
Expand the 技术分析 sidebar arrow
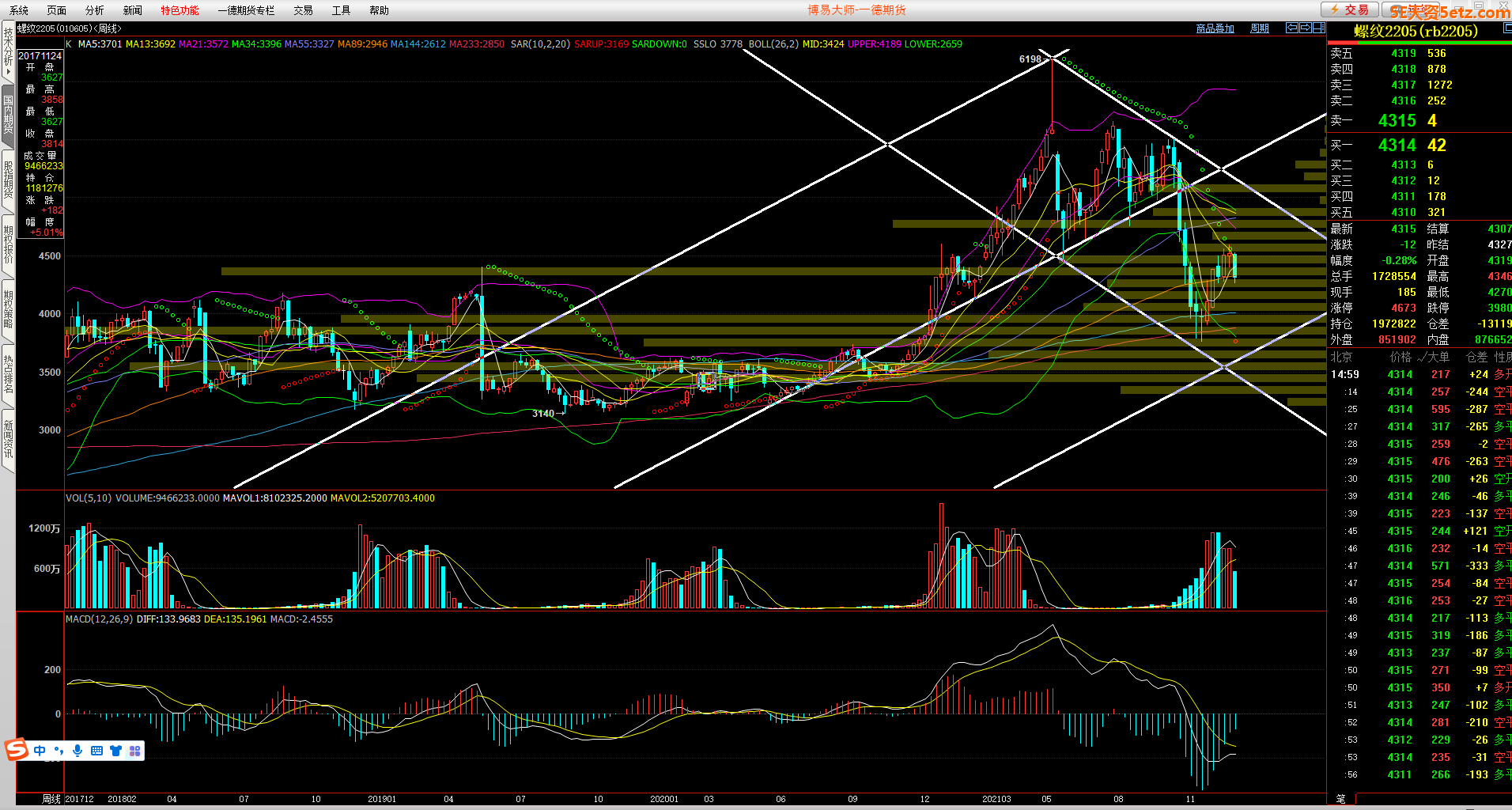click(8, 71)
